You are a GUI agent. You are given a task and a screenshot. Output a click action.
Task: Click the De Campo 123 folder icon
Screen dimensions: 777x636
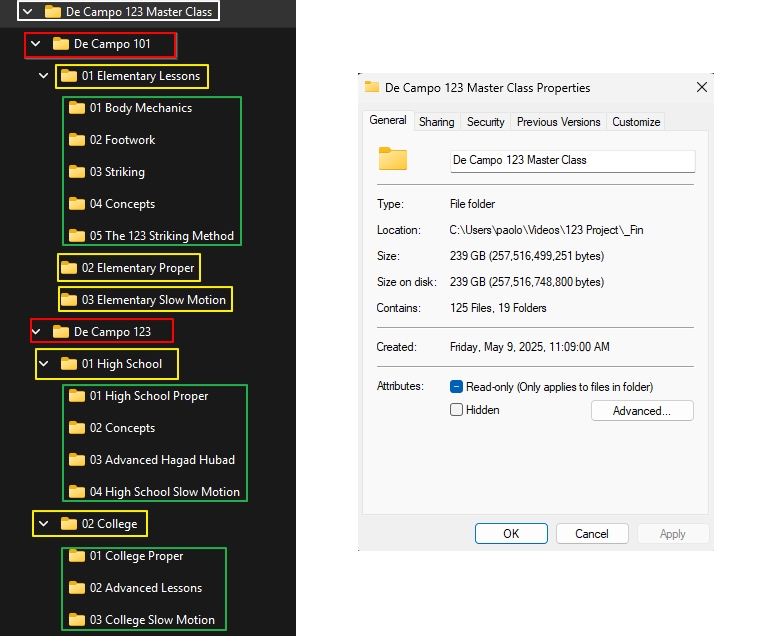tap(60, 332)
